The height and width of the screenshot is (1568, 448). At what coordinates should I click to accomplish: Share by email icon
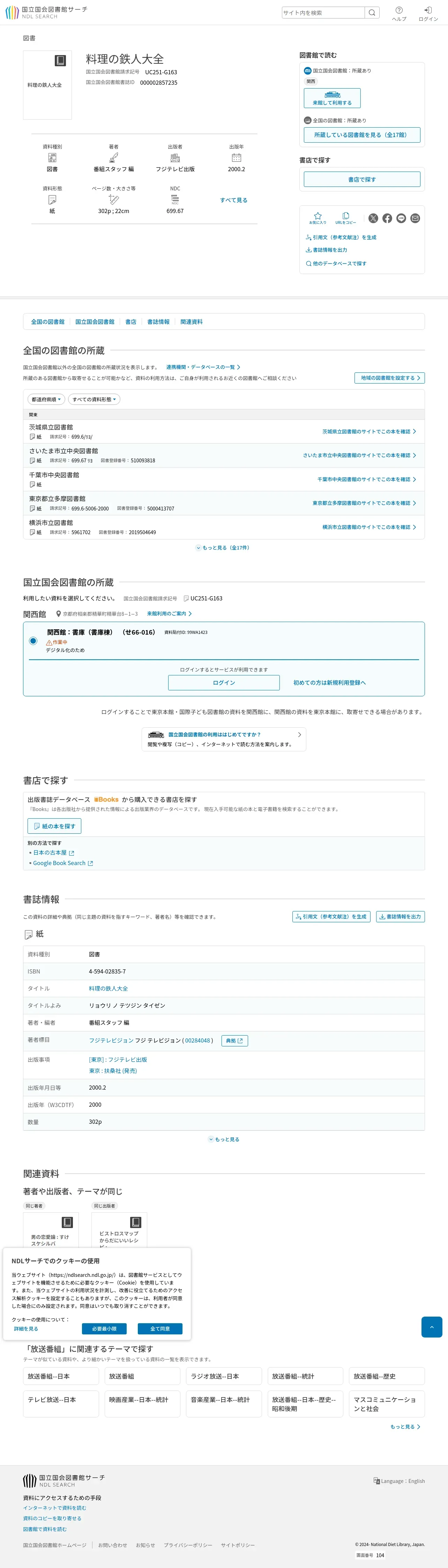(x=415, y=218)
